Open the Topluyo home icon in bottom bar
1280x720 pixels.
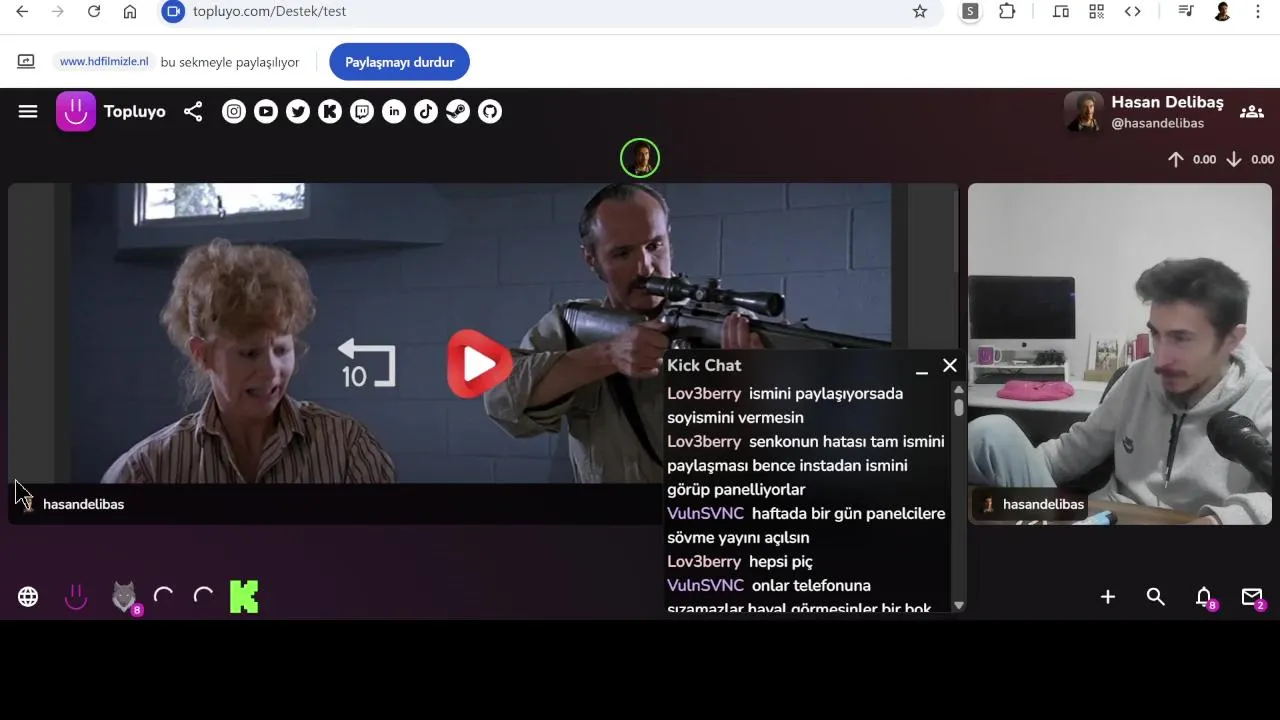76,597
